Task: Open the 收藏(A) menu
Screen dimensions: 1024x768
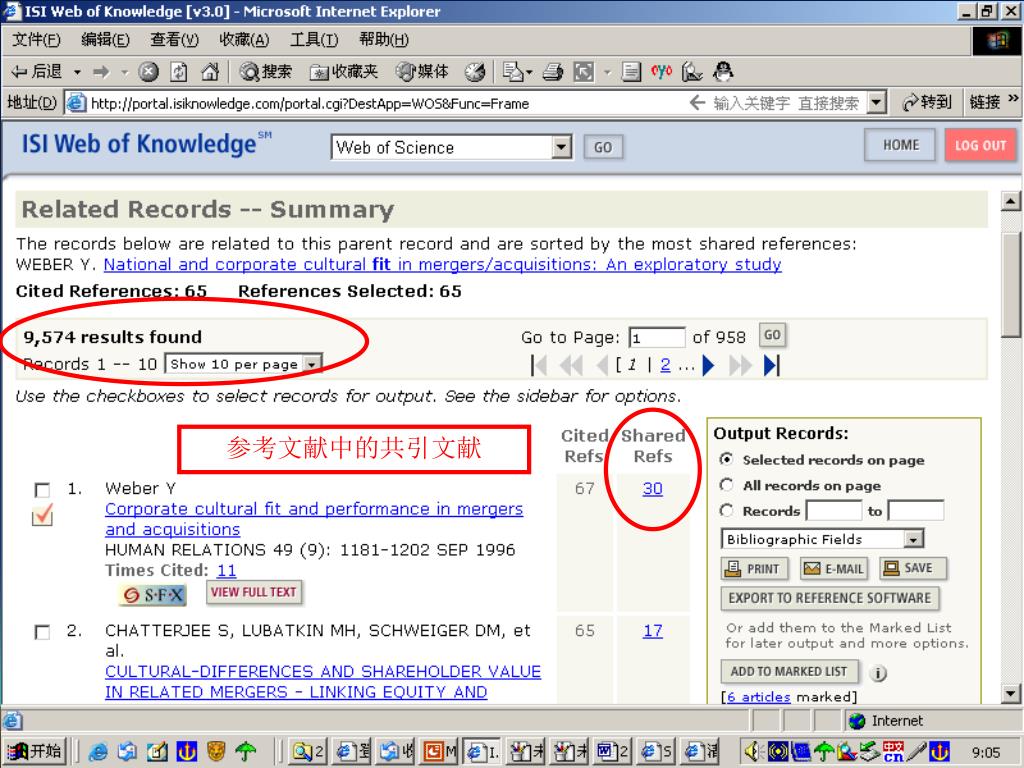Action: point(244,40)
